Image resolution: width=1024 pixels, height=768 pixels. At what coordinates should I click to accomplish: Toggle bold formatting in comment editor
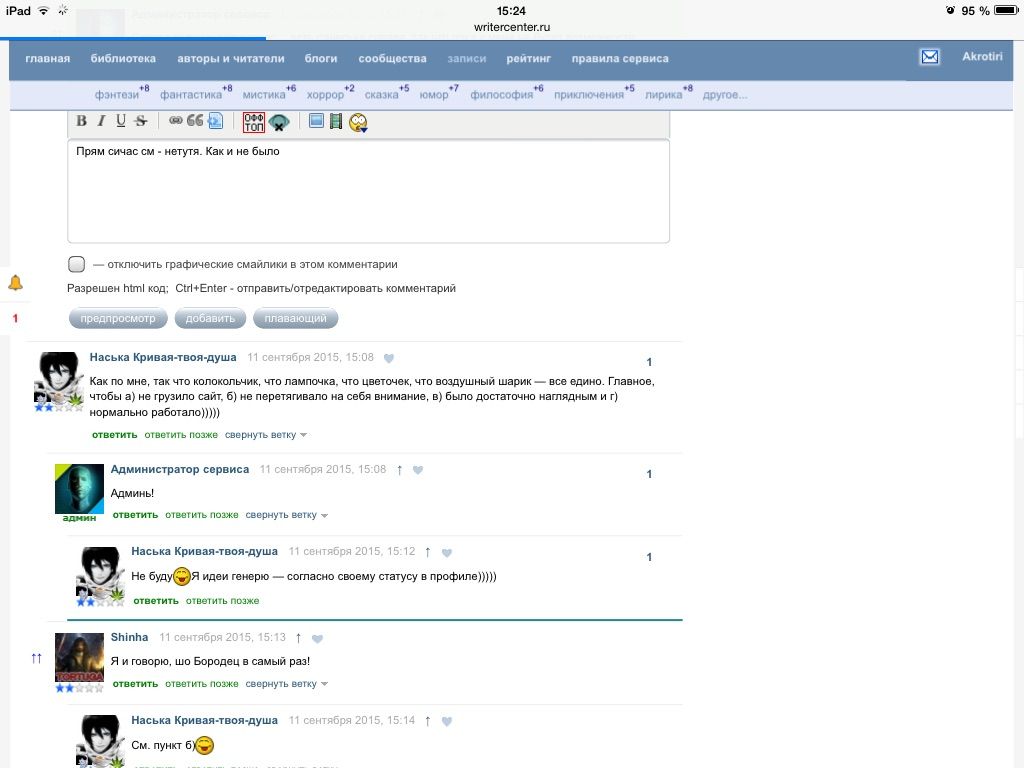pyautogui.click(x=82, y=121)
